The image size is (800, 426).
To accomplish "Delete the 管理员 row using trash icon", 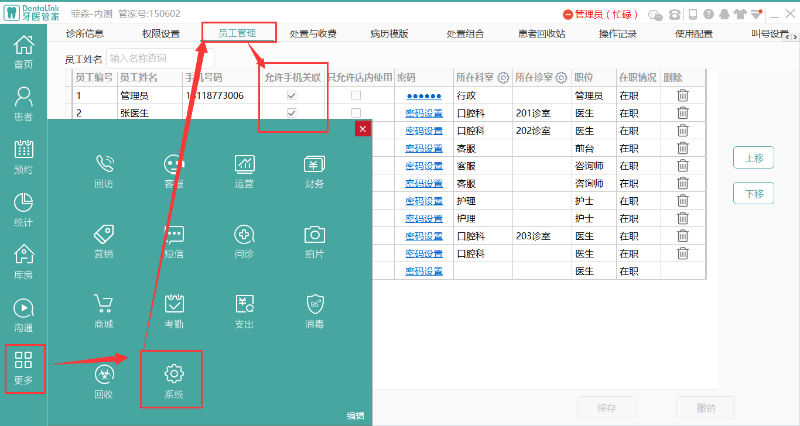I will pyautogui.click(x=683, y=95).
